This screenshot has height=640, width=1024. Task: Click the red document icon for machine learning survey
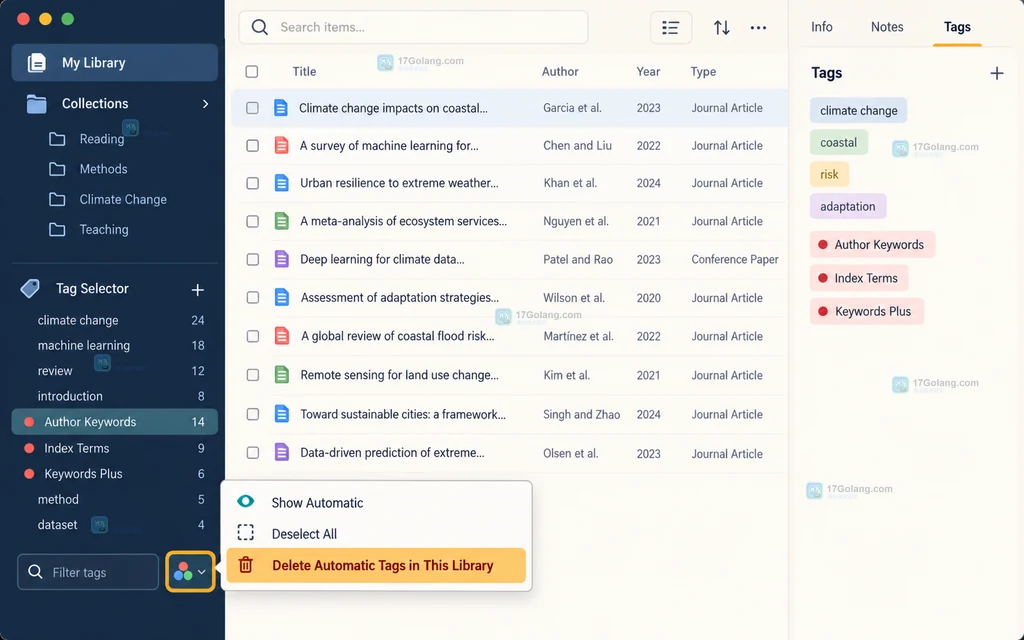point(281,146)
